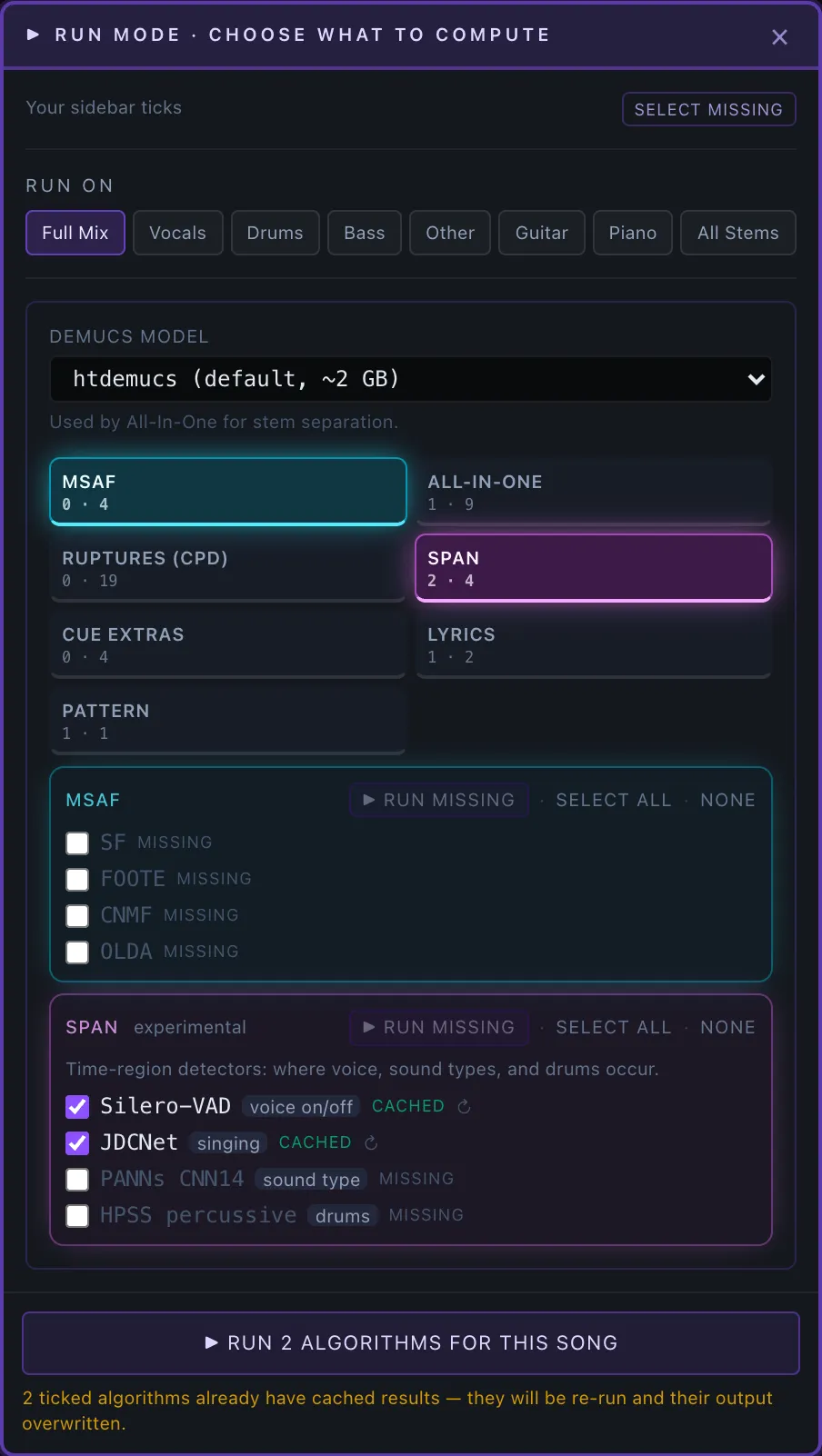Select All Stems option

[x=737, y=233]
